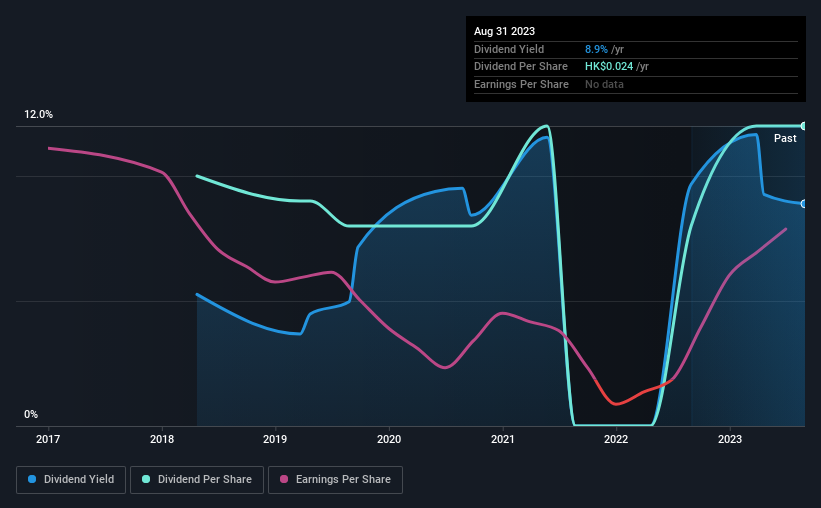Click the Aug 31 2023 tooltip date
Viewport: 821px width, 508px height.
click(504, 31)
